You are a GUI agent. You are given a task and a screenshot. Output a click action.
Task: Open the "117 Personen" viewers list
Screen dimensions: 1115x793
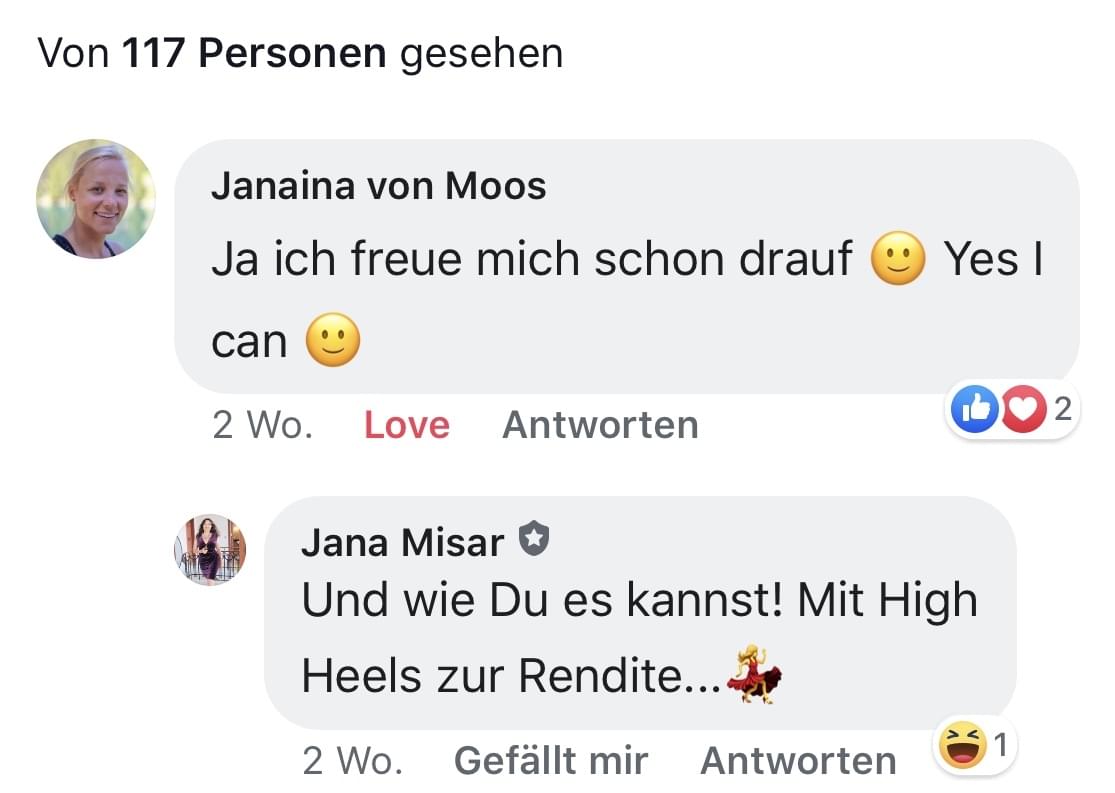(x=254, y=53)
